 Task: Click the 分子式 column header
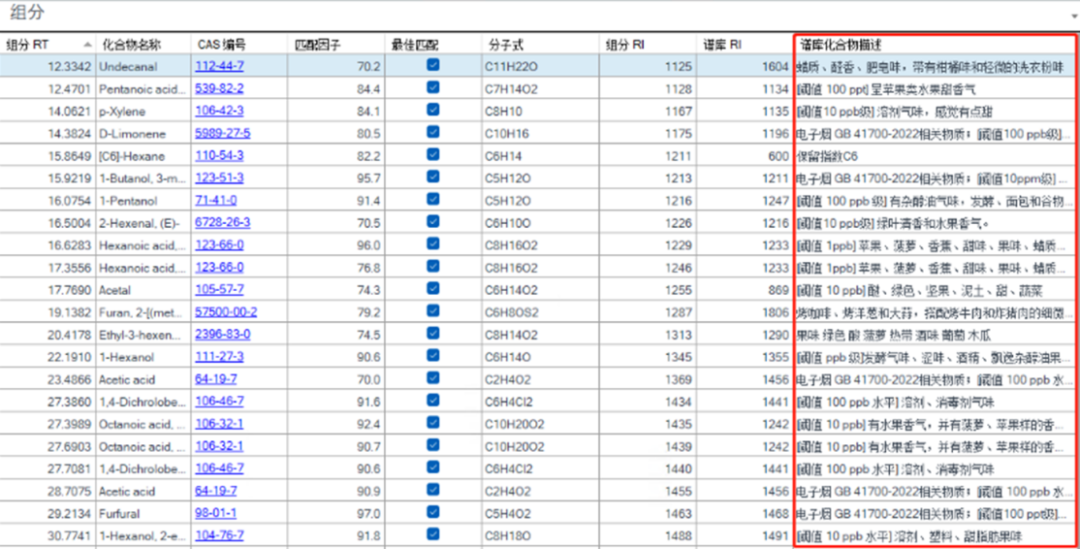click(540, 45)
